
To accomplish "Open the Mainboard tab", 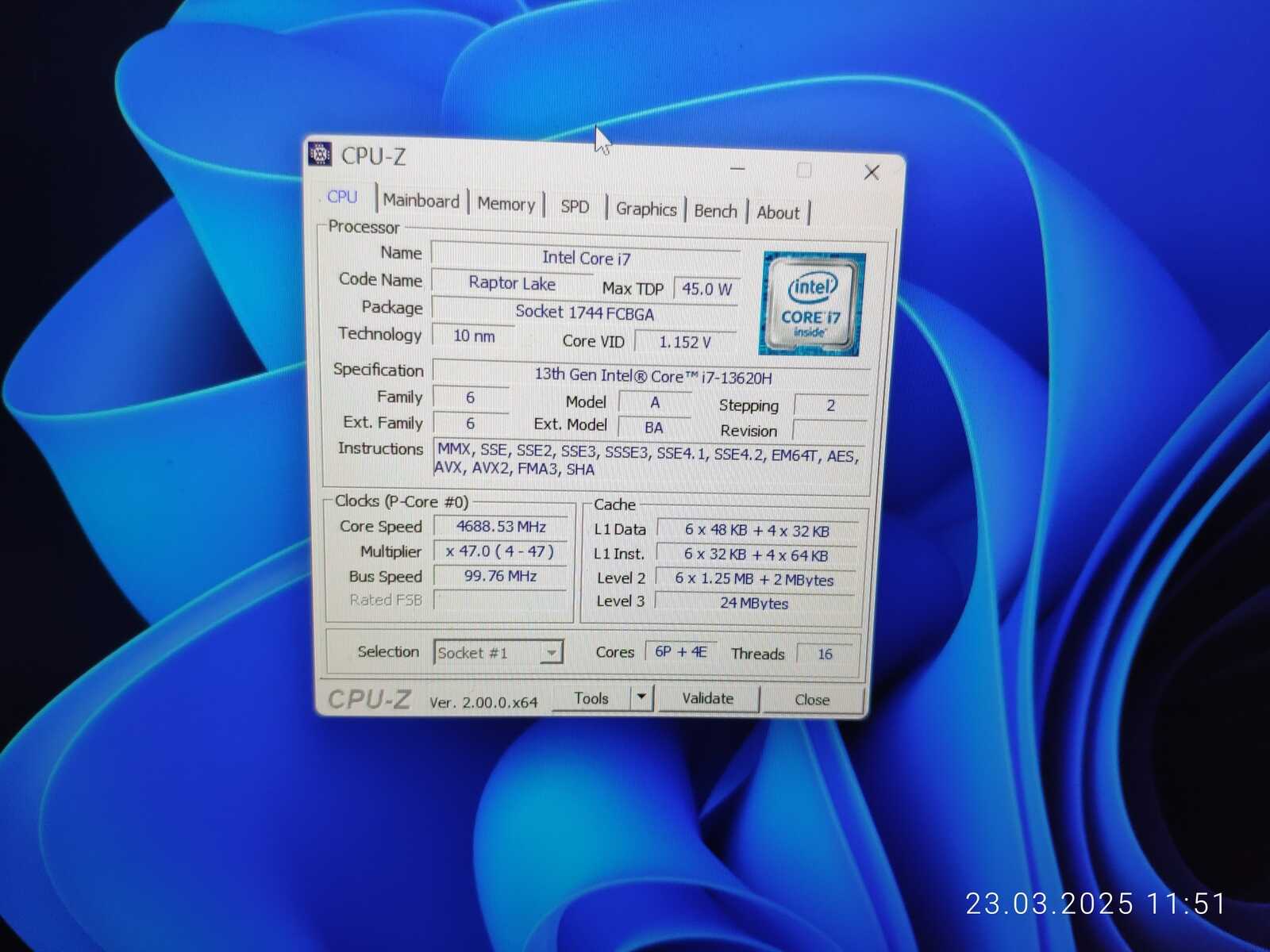I will (x=421, y=201).
